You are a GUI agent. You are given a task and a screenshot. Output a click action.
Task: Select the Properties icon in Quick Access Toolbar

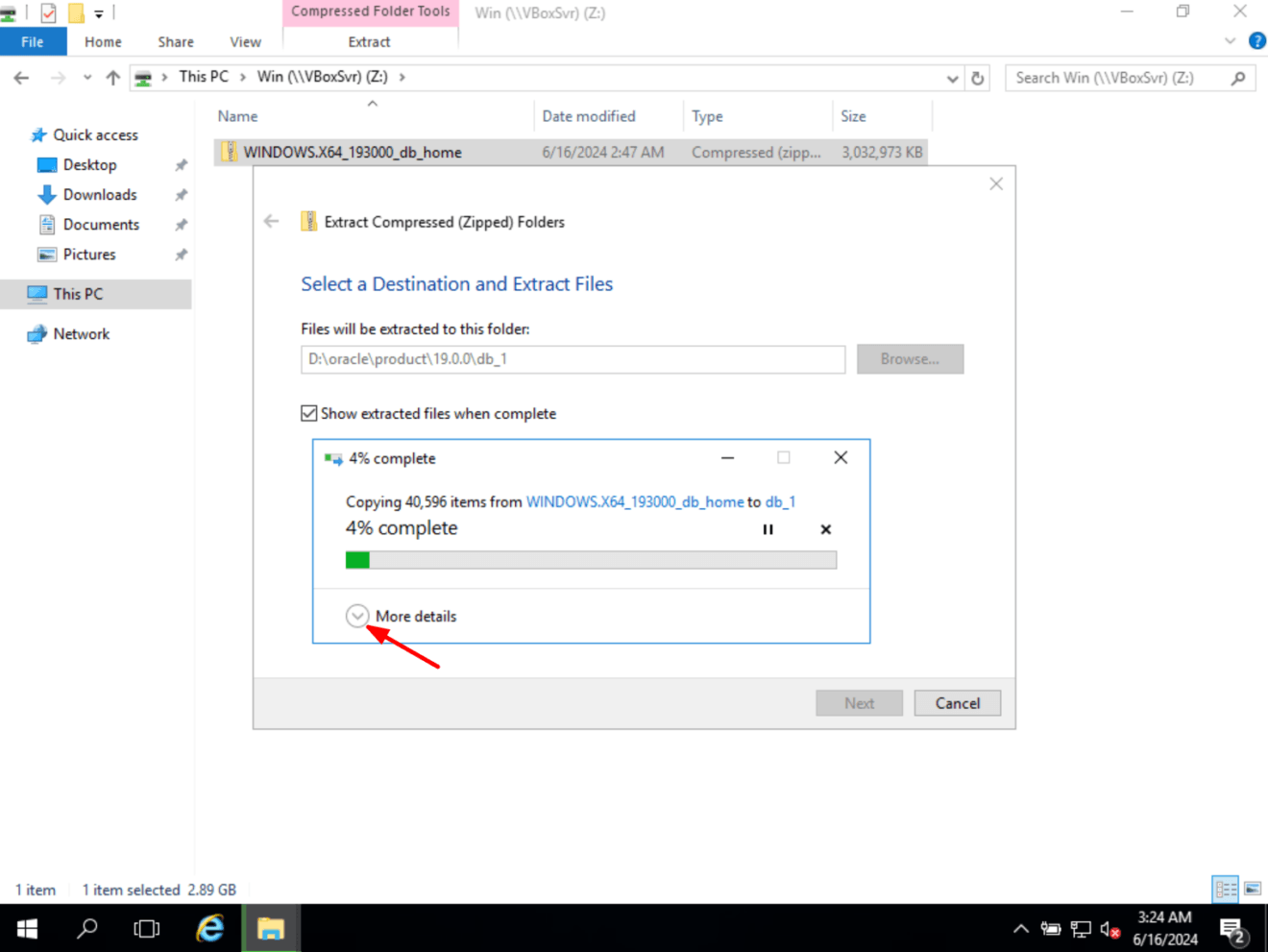[48, 12]
